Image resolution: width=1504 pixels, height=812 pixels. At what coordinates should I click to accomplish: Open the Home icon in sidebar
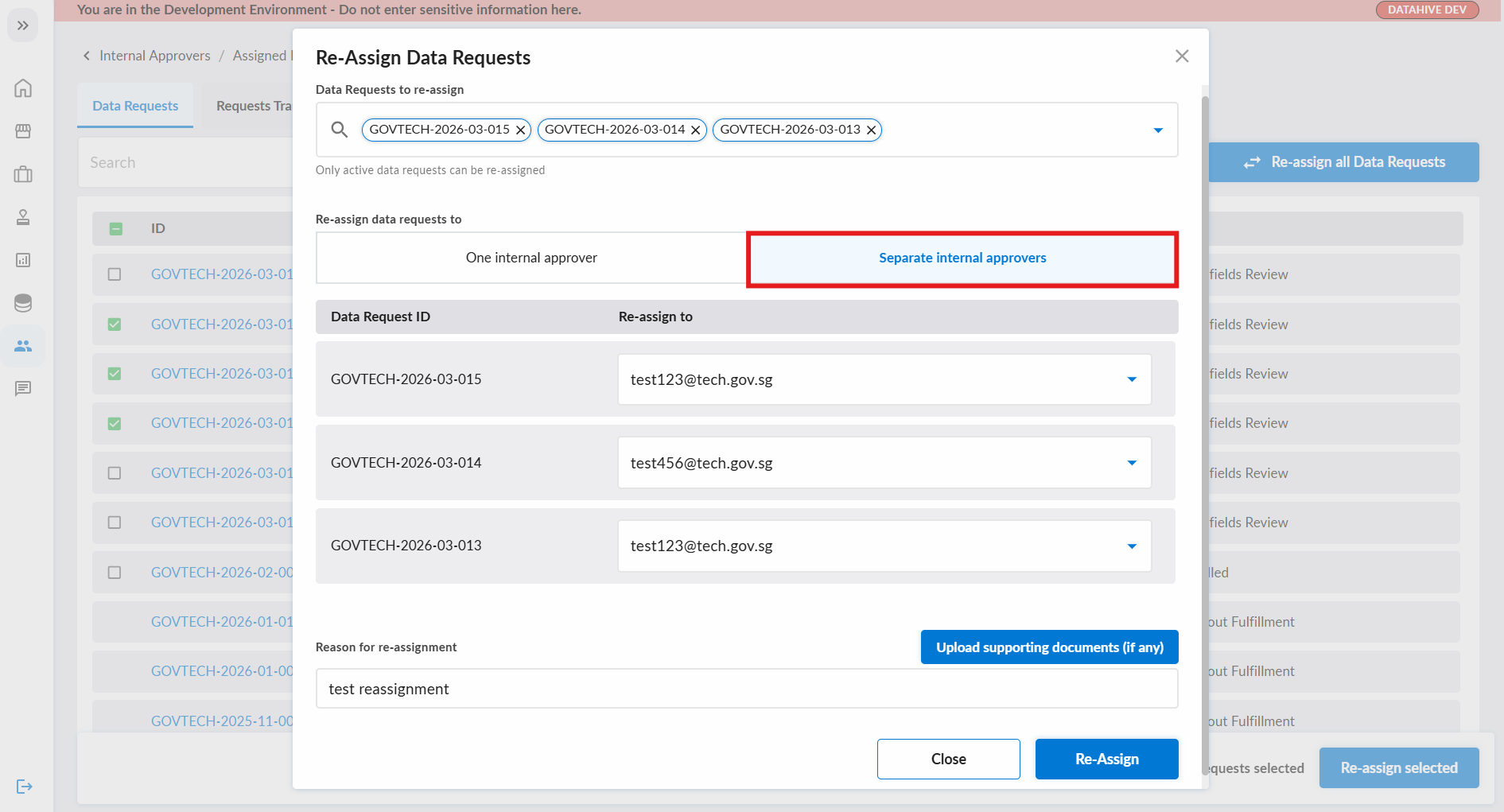pos(23,87)
